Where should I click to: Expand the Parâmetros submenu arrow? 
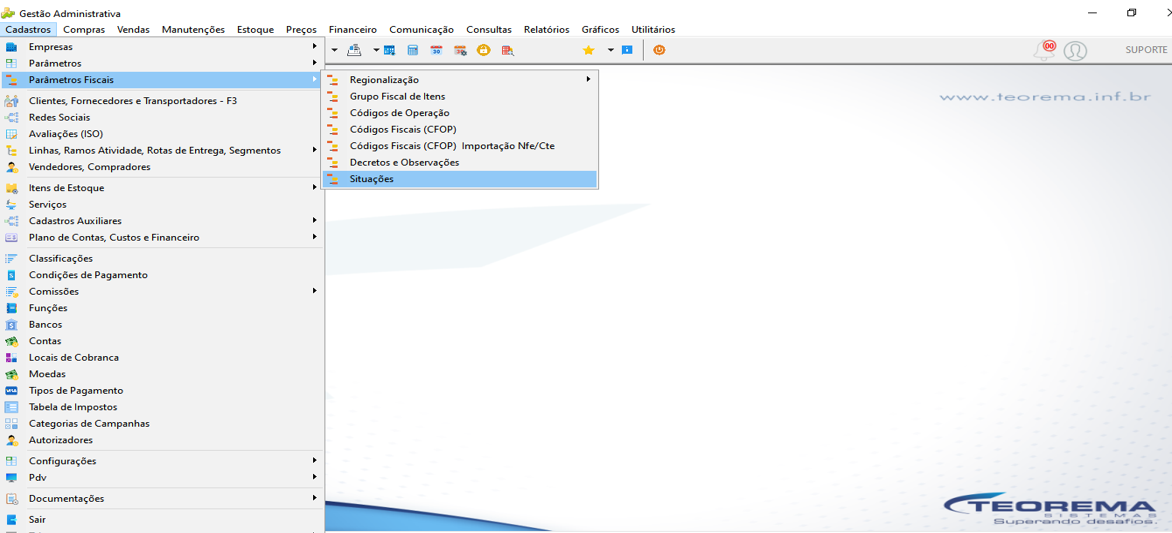click(315, 63)
